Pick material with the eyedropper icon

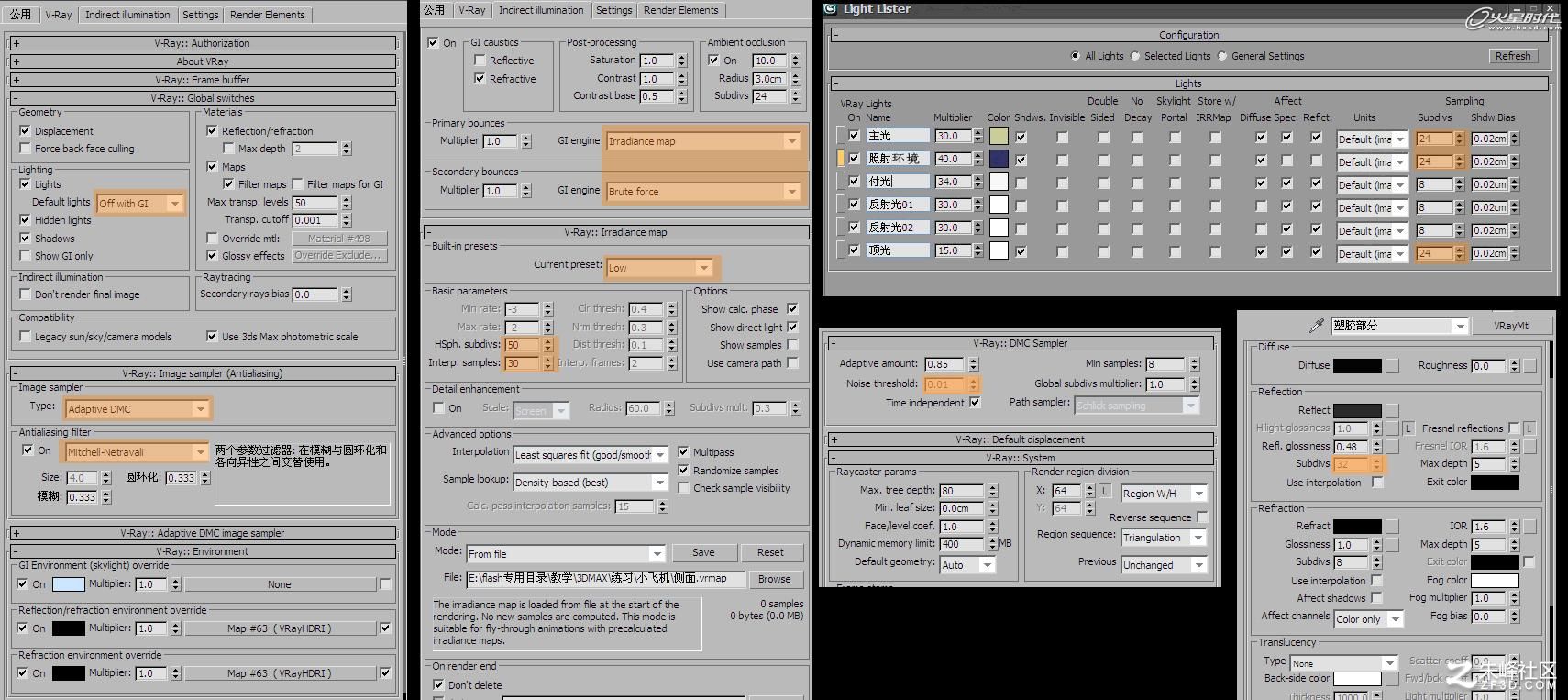1316,326
